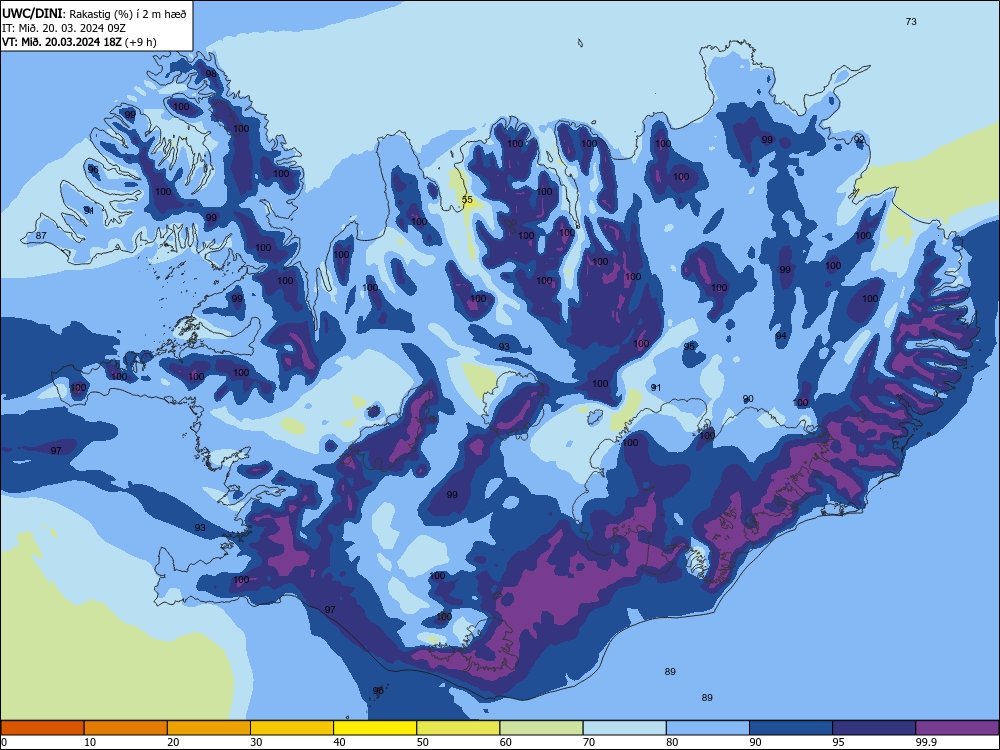Select the yellow-green 50–60 legend swatch

point(458,728)
